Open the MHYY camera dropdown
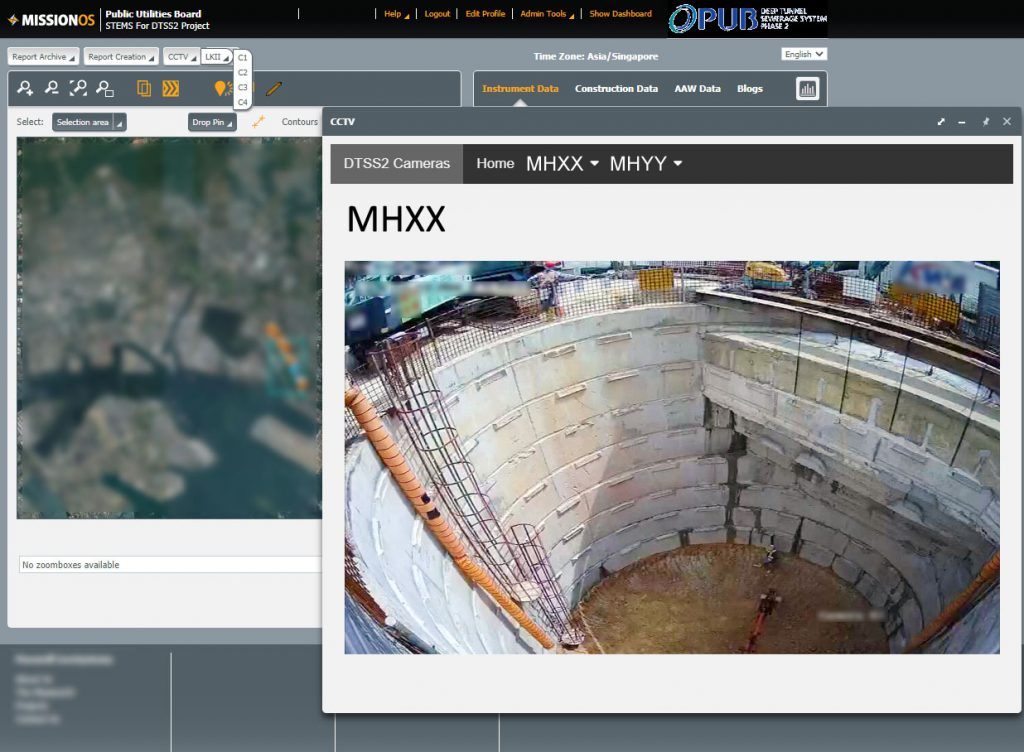The width and height of the screenshot is (1024, 752). click(x=645, y=164)
